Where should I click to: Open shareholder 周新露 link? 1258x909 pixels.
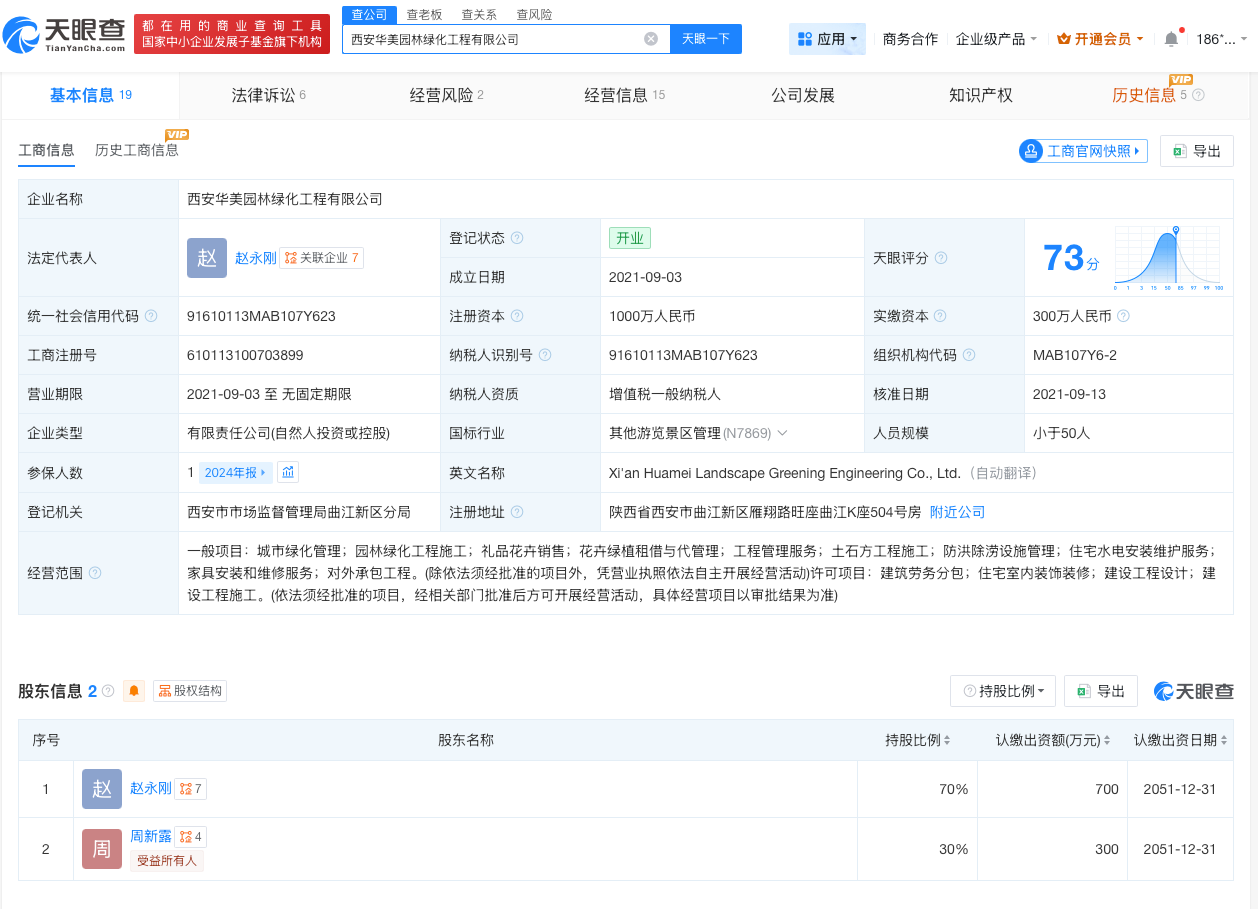click(x=150, y=837)
